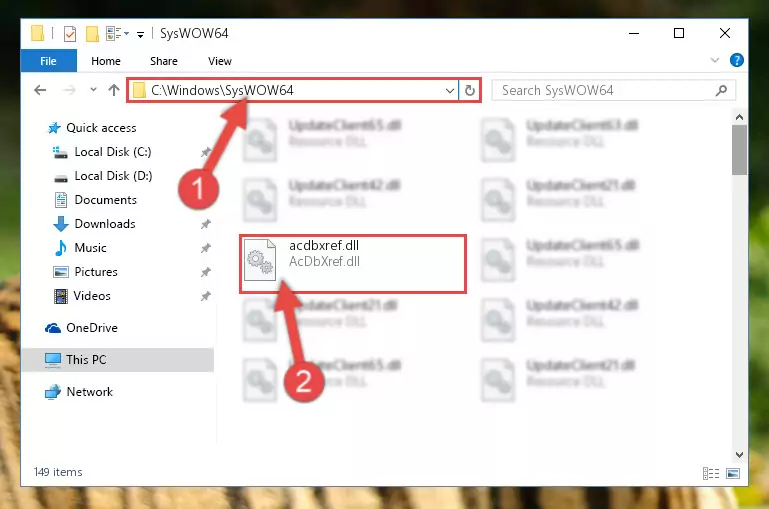The image size is (769, 509).
Task: Open Music in the sidebar
Action: point(90,248)
